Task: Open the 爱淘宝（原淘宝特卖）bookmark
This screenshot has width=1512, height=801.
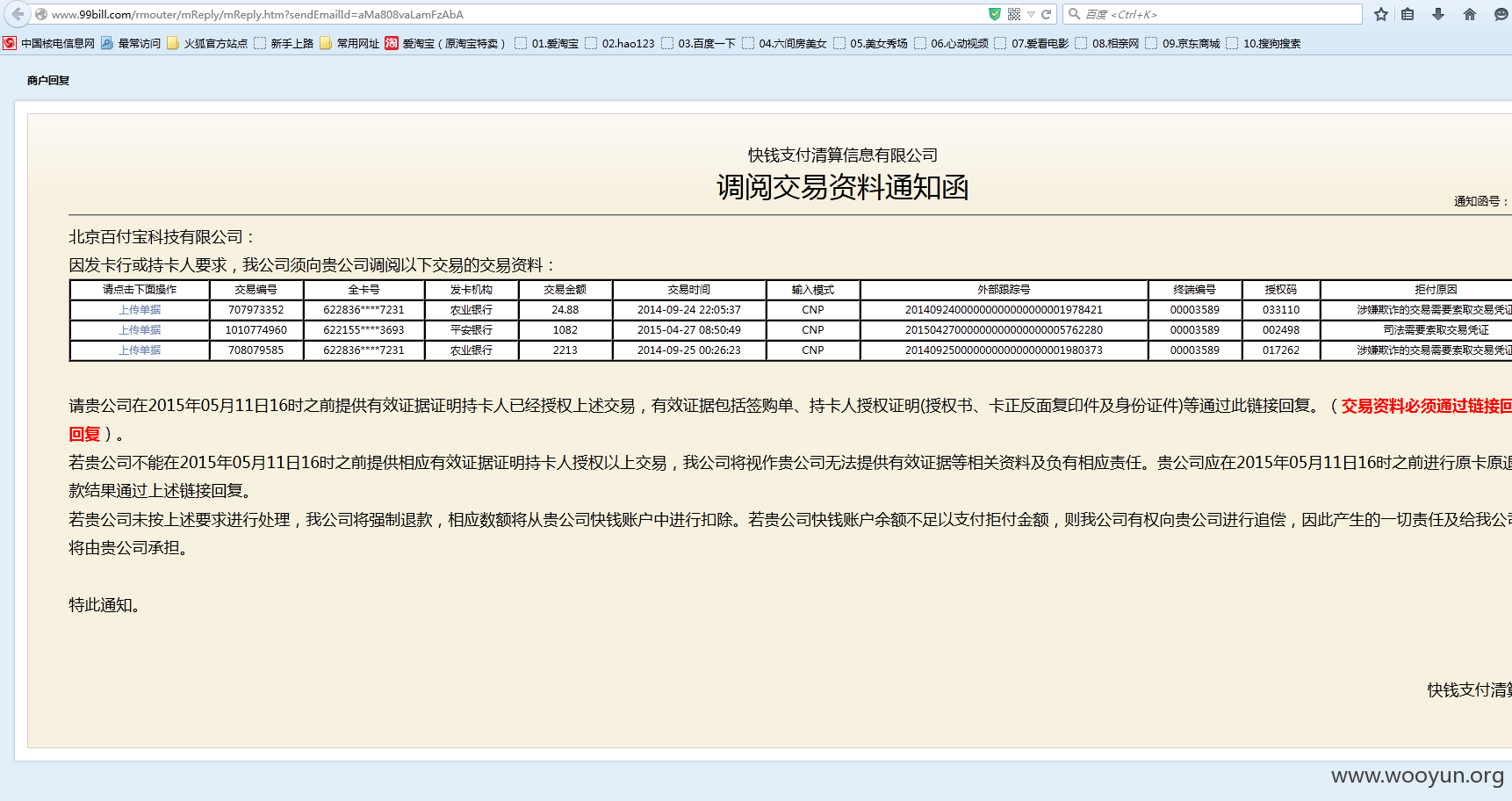Action: 445,43
